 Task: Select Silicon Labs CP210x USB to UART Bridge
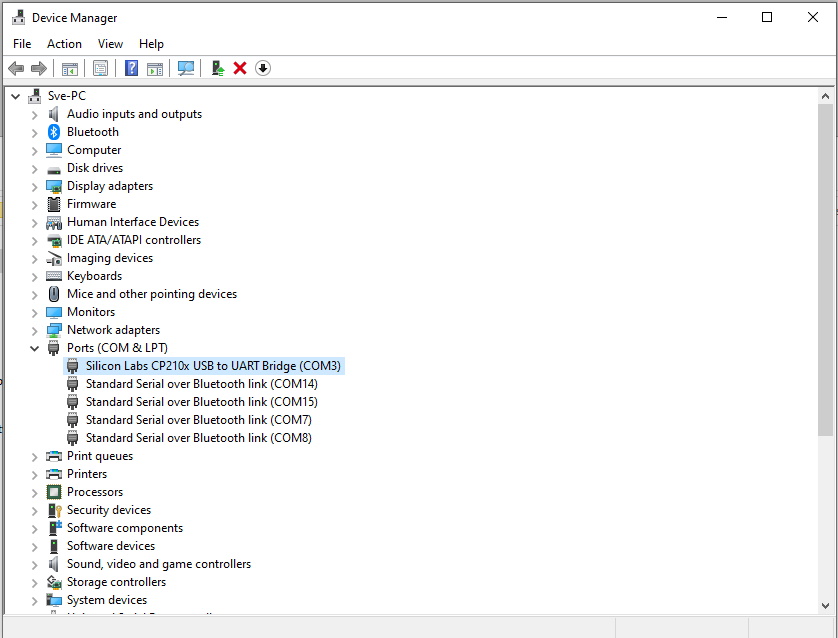213,366
